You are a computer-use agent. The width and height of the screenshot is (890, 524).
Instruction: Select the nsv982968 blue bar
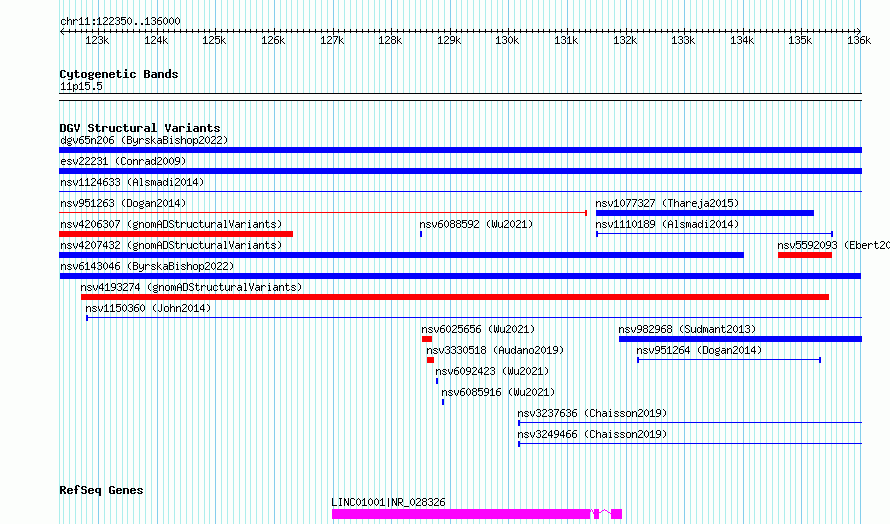click(740, 339)
